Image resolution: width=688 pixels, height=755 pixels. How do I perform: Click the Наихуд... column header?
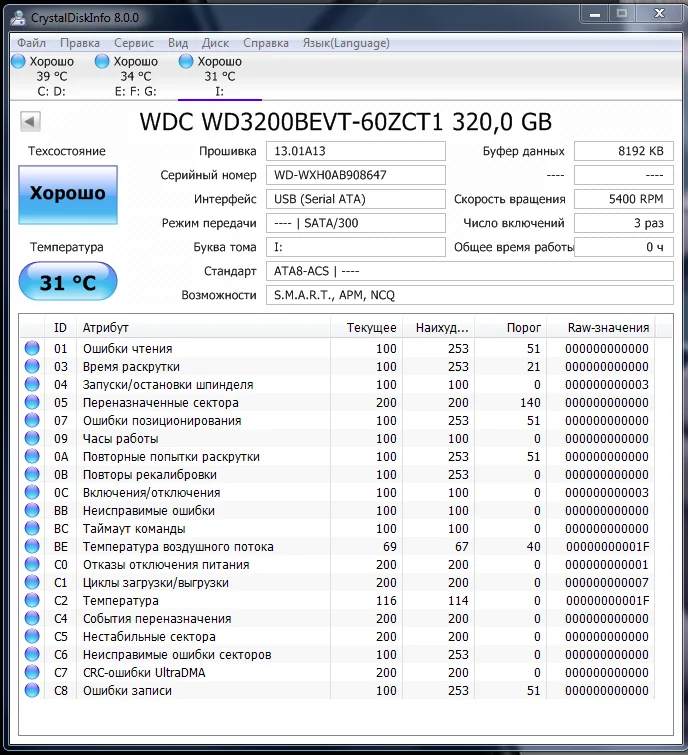(439, 328)
